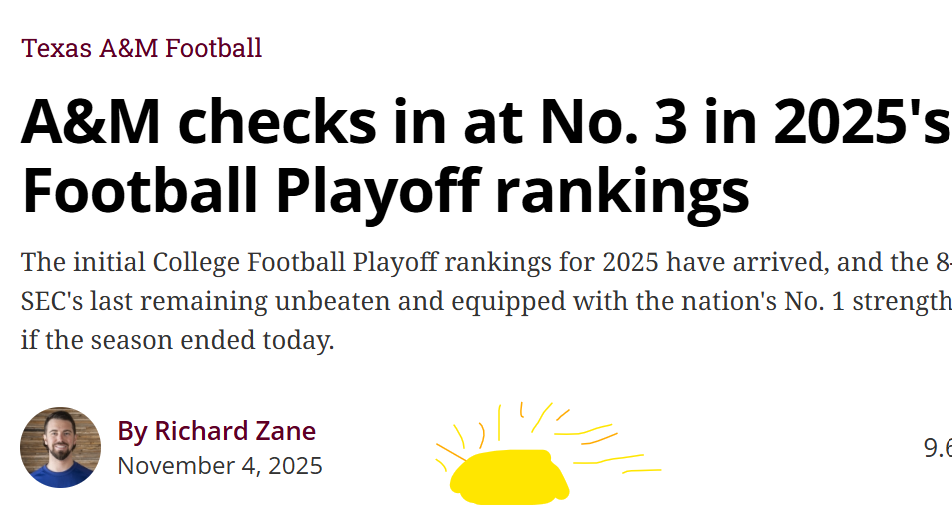Click the November 4, 2025 publish date

tap(220, 465)
